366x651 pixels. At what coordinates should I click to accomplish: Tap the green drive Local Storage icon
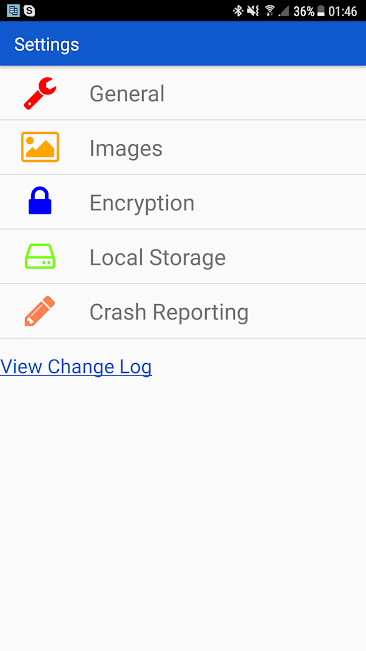point(40,256)
